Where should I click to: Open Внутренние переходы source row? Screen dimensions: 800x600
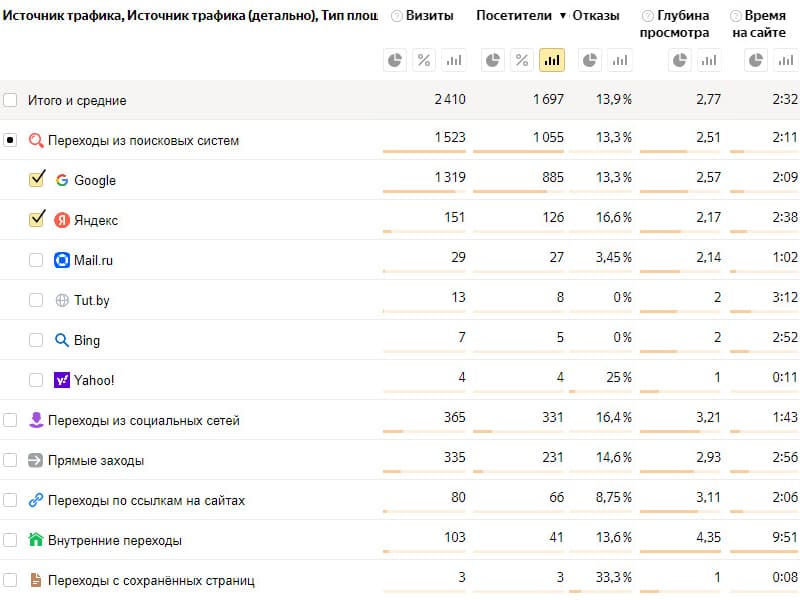click(115, 540)
